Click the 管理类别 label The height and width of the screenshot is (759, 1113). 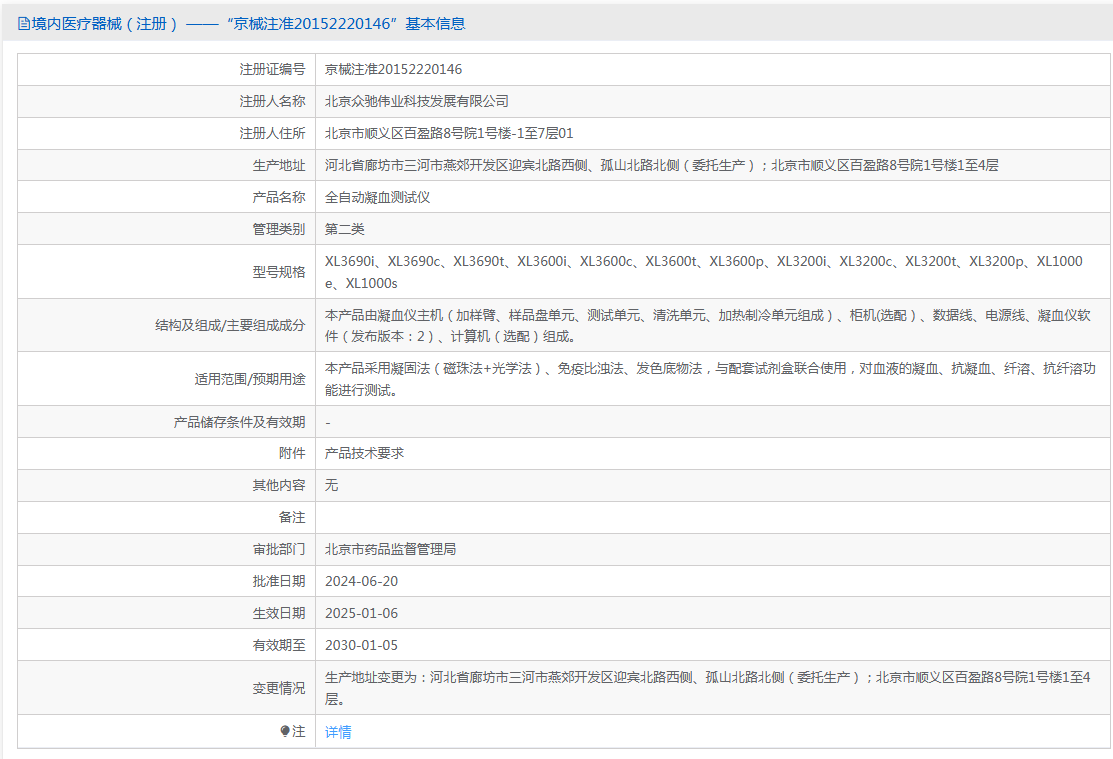point(279,229)
